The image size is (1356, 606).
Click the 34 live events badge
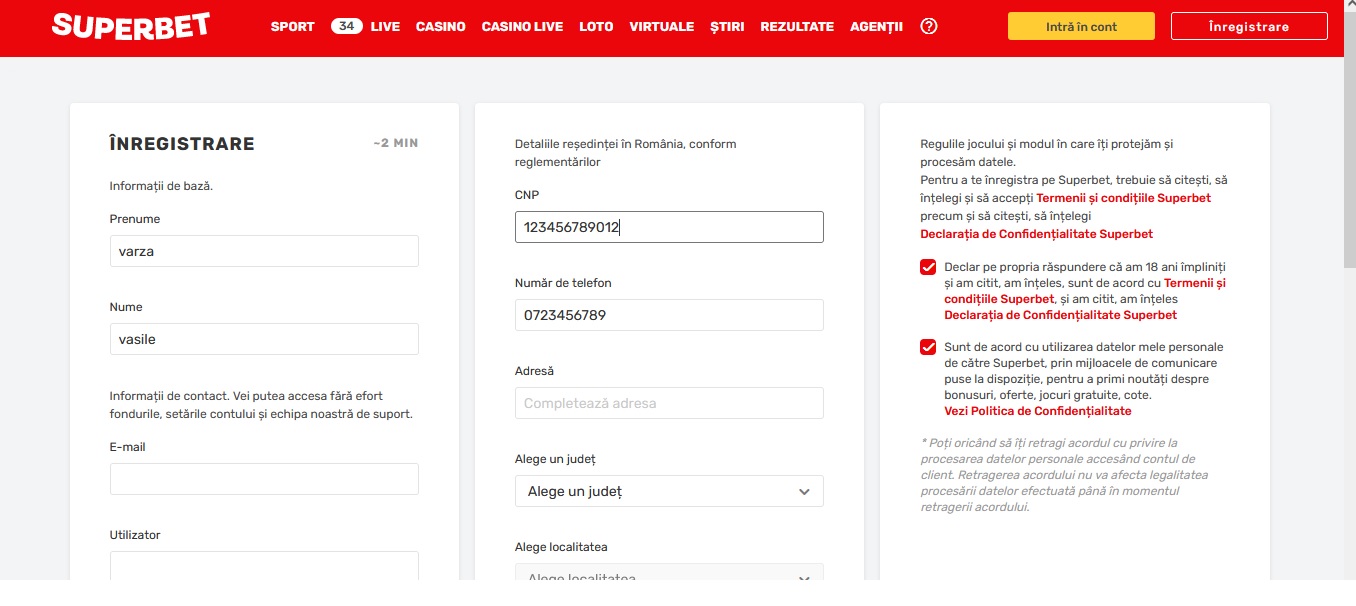(347, 26)
